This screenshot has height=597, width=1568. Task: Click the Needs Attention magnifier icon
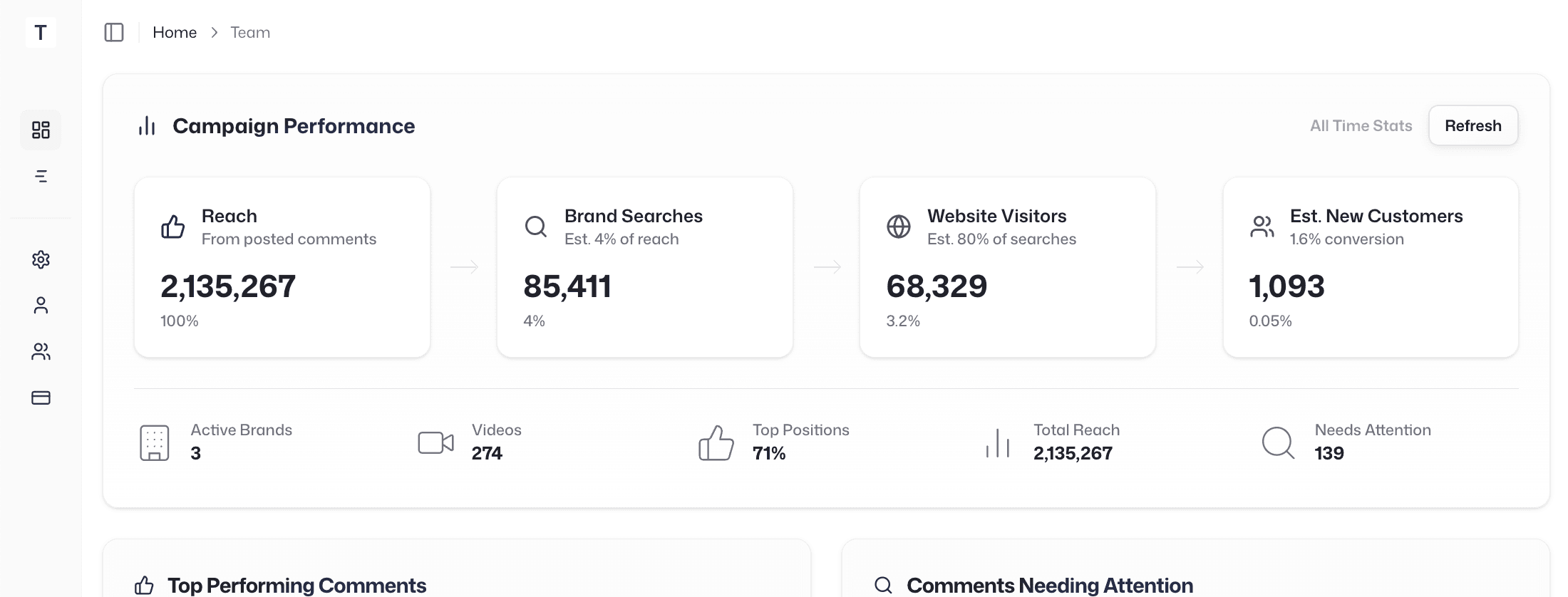[1278, 443]
